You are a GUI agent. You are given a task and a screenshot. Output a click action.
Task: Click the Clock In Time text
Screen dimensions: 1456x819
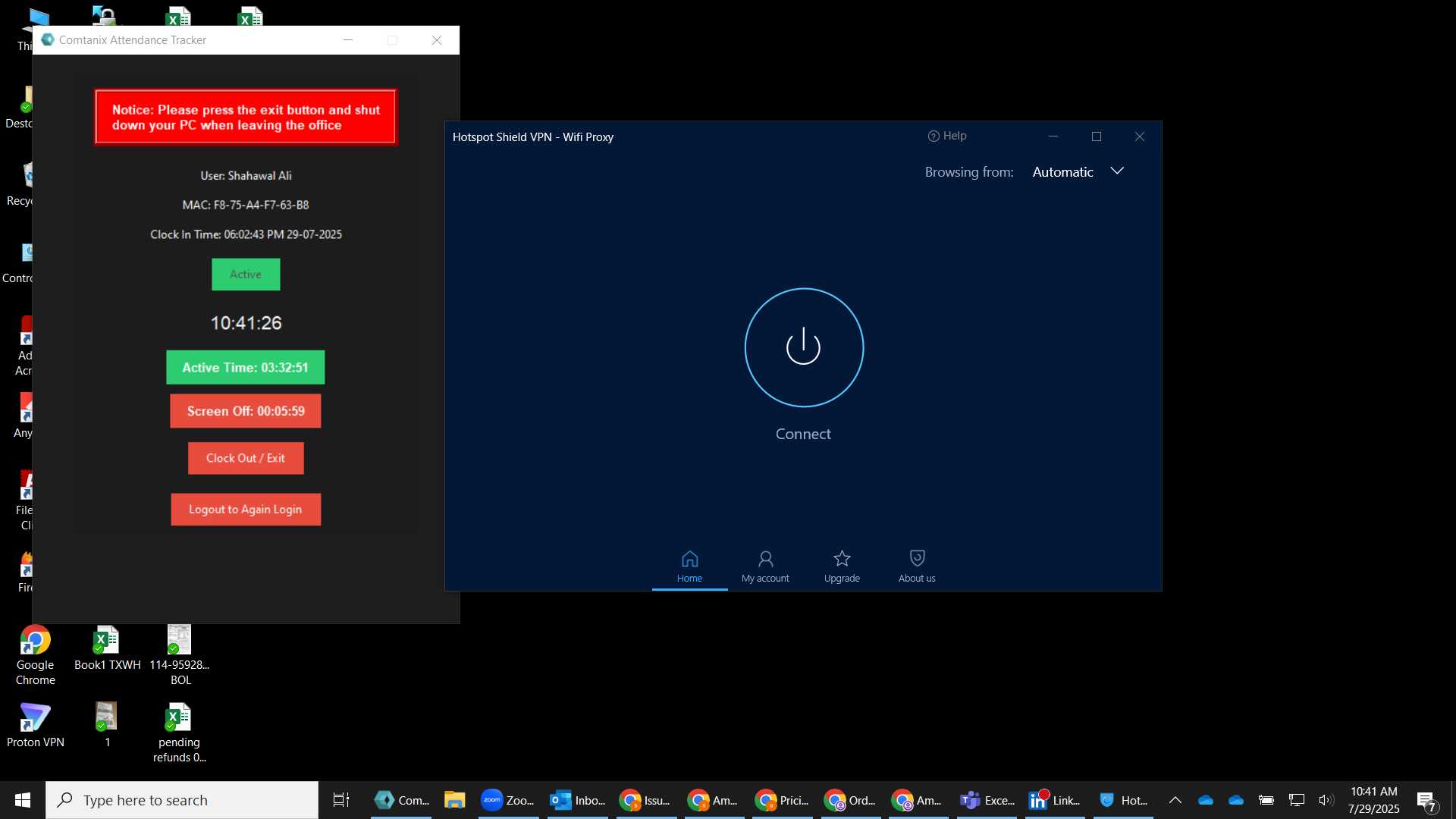(x=246, y=234)
